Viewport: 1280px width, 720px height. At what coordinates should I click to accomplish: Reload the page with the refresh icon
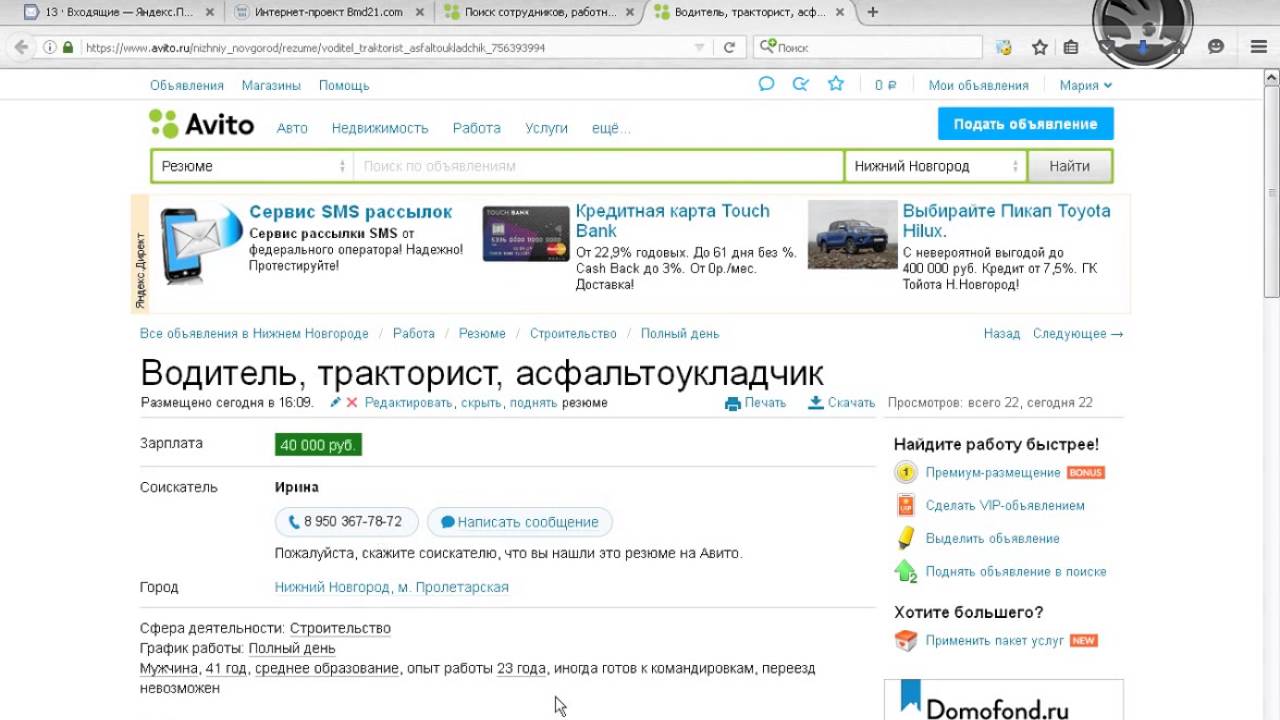729,47
